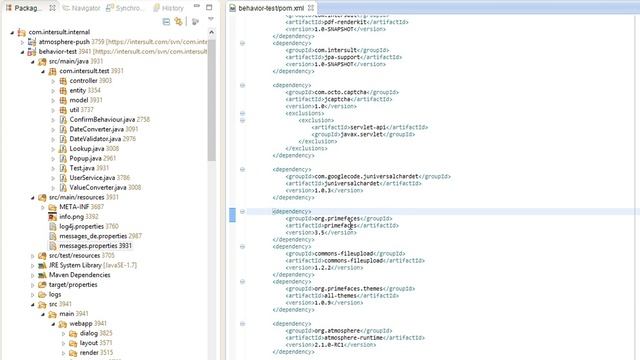640x360 pixels.
Task: Click src/main/resources folder icon
Action: tap(42, 198)
